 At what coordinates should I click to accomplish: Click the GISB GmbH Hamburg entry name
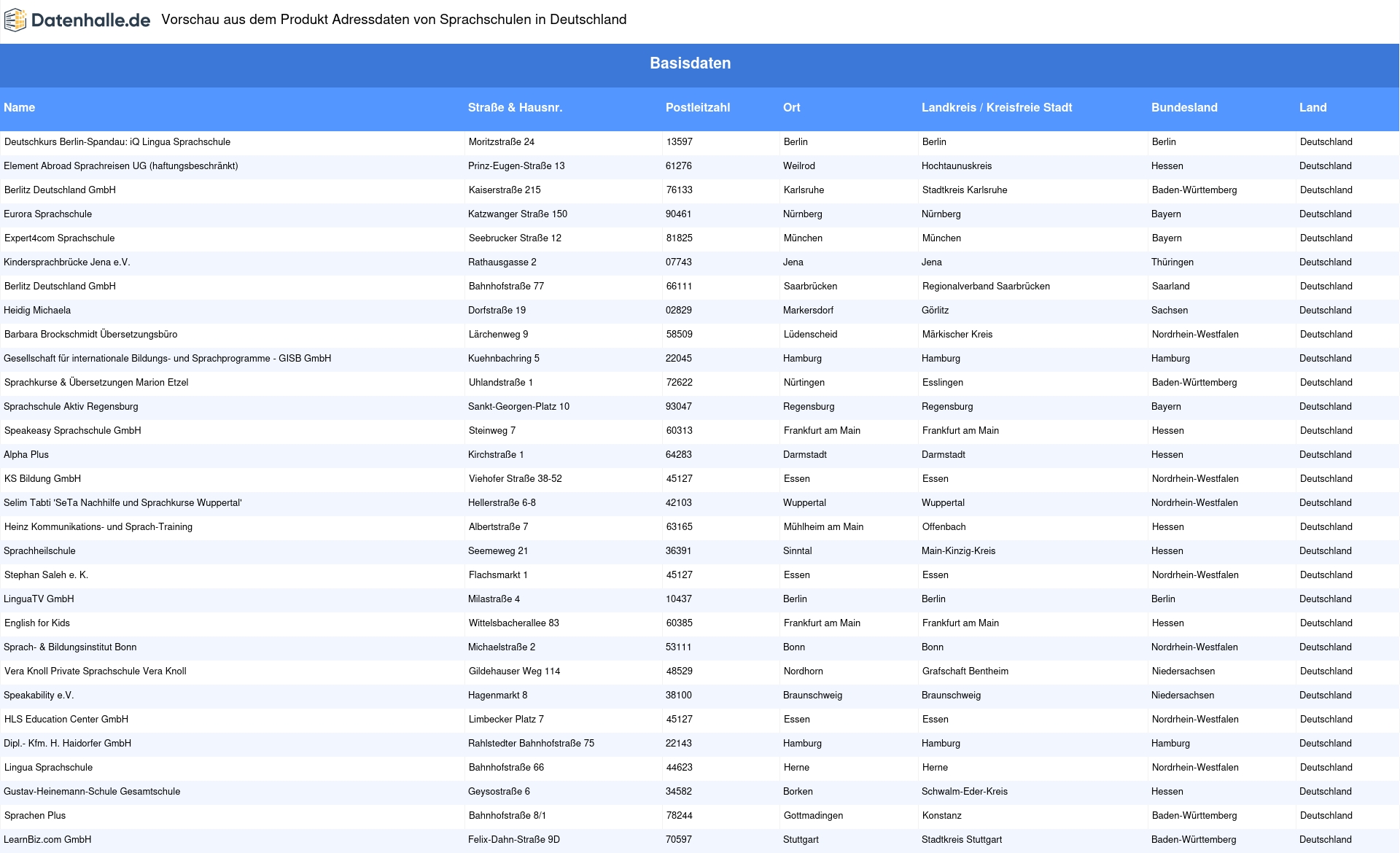(x=168, y=359)
